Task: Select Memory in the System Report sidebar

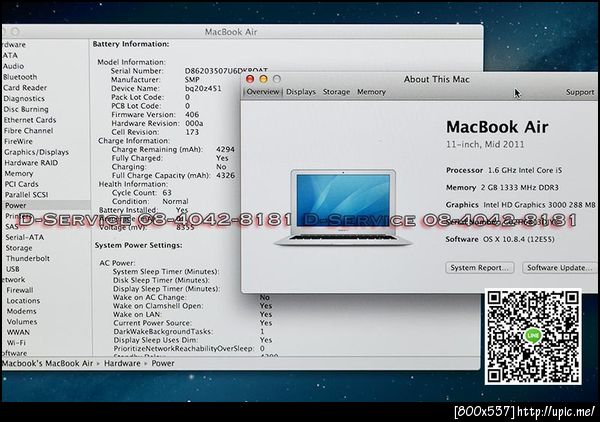Action: (19, 173)
